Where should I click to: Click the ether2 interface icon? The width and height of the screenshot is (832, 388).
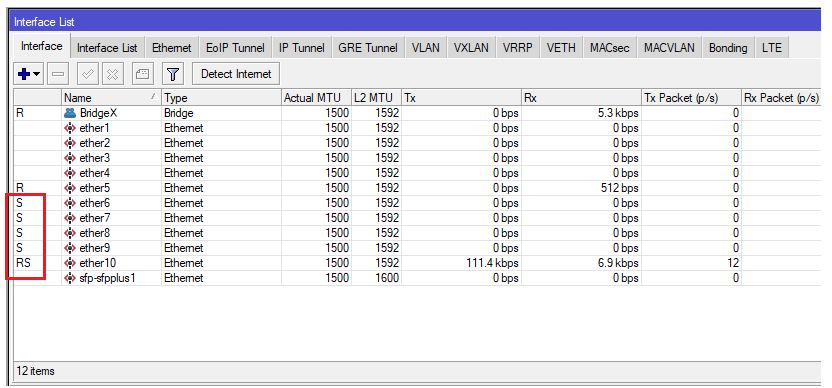pyautogui.click(x=70, y=143)
